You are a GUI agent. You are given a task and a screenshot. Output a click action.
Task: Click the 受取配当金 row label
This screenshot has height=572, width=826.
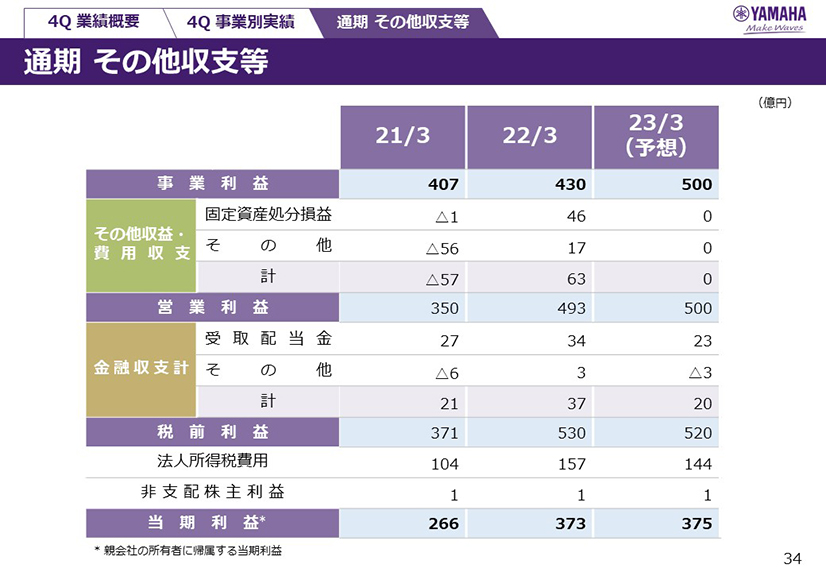(268, 339)
